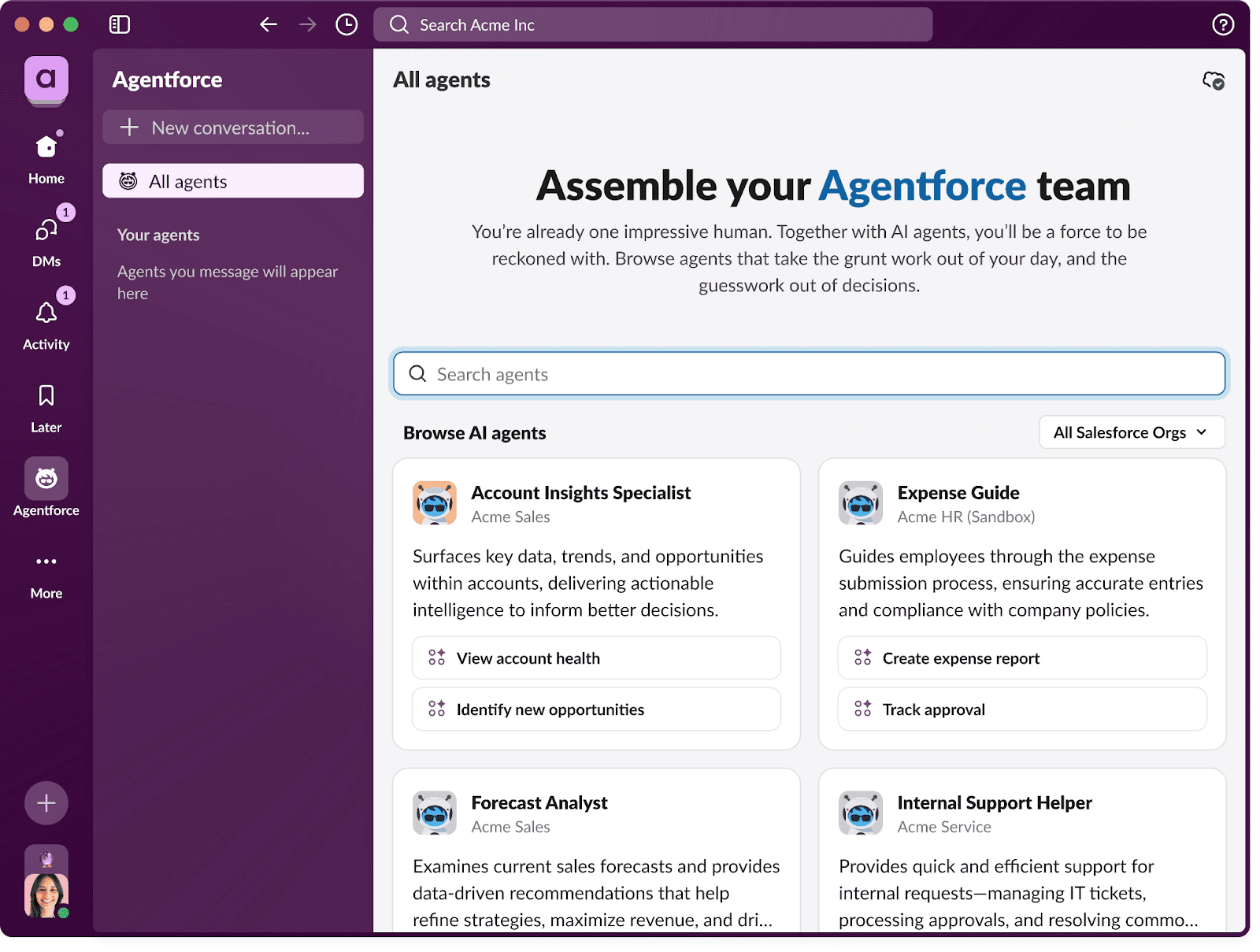Click the cloud sync status icon

pyautogui.click(x=1212, y=80)
